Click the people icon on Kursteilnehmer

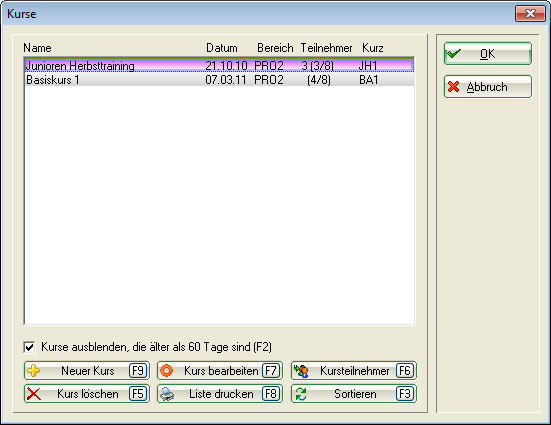click(x=301, y=371)
